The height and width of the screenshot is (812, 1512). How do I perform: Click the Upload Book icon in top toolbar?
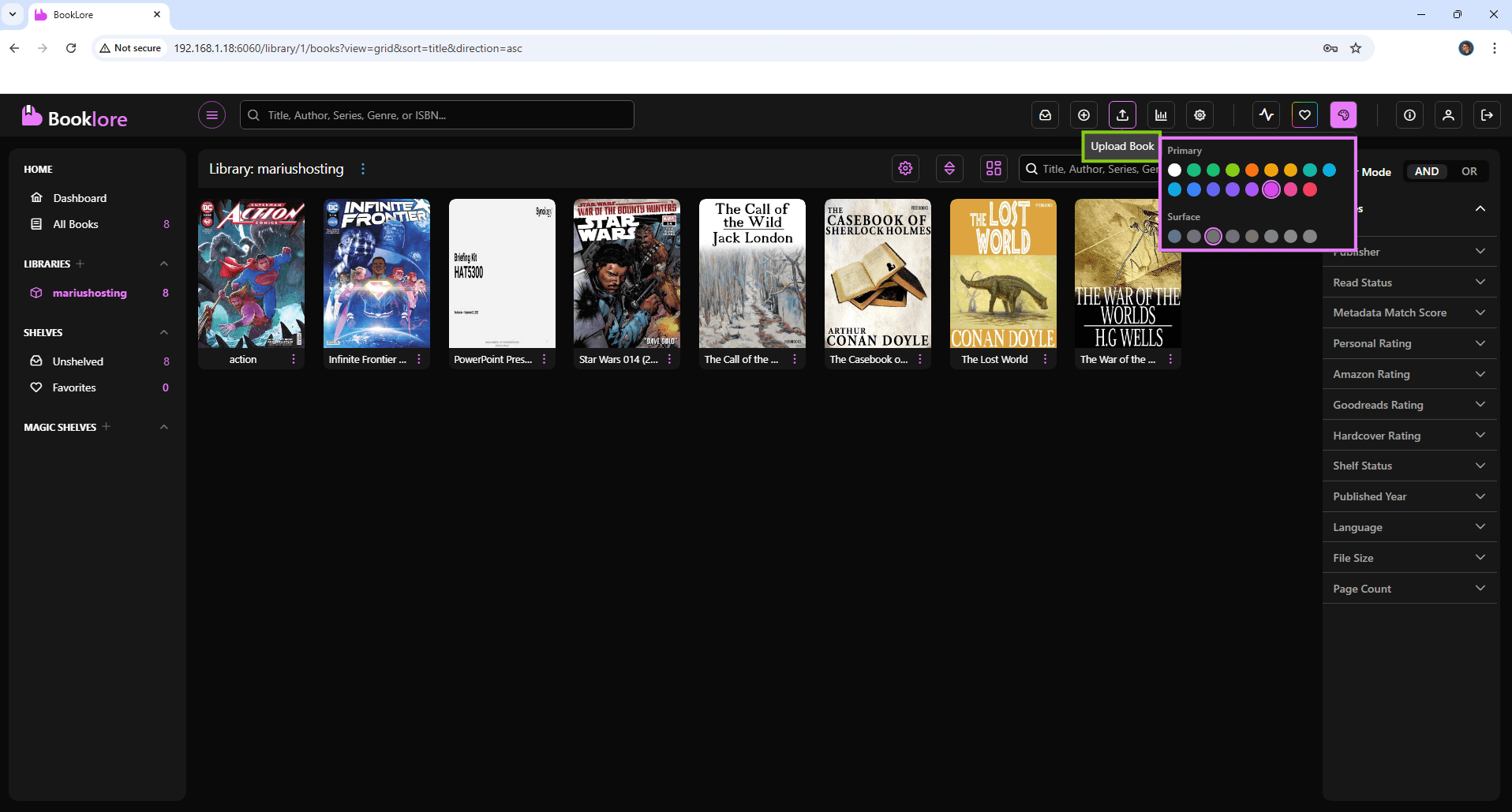[x=1122, y=115]
